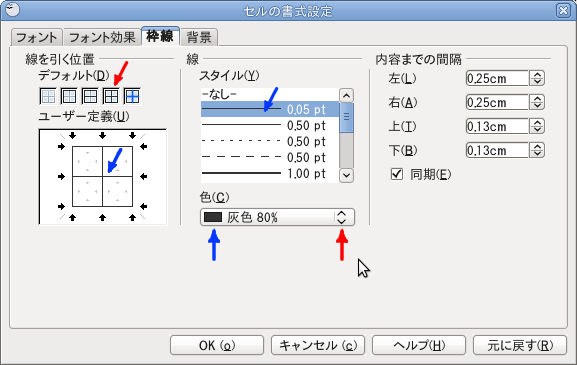Select the outer box border preset icon
This screenshot has height=365, width=577.
tap(69, 96)
